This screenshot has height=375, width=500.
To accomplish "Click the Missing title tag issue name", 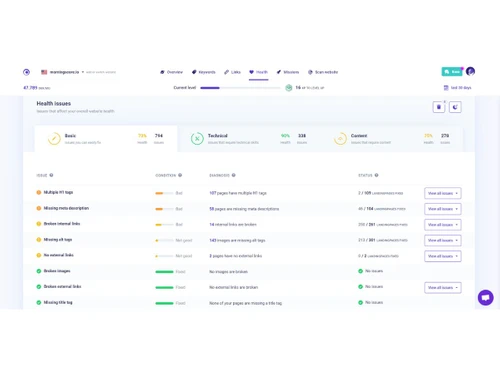I will (x=58, y=302).
